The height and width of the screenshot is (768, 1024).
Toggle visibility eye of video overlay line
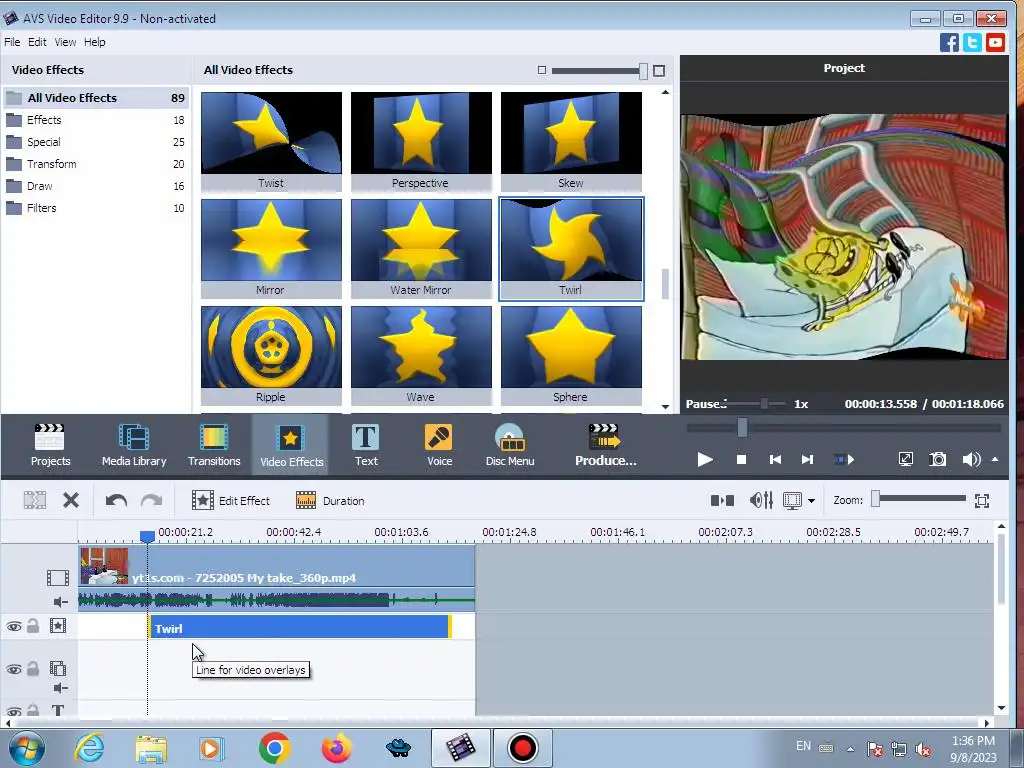(x=14, y=669)
